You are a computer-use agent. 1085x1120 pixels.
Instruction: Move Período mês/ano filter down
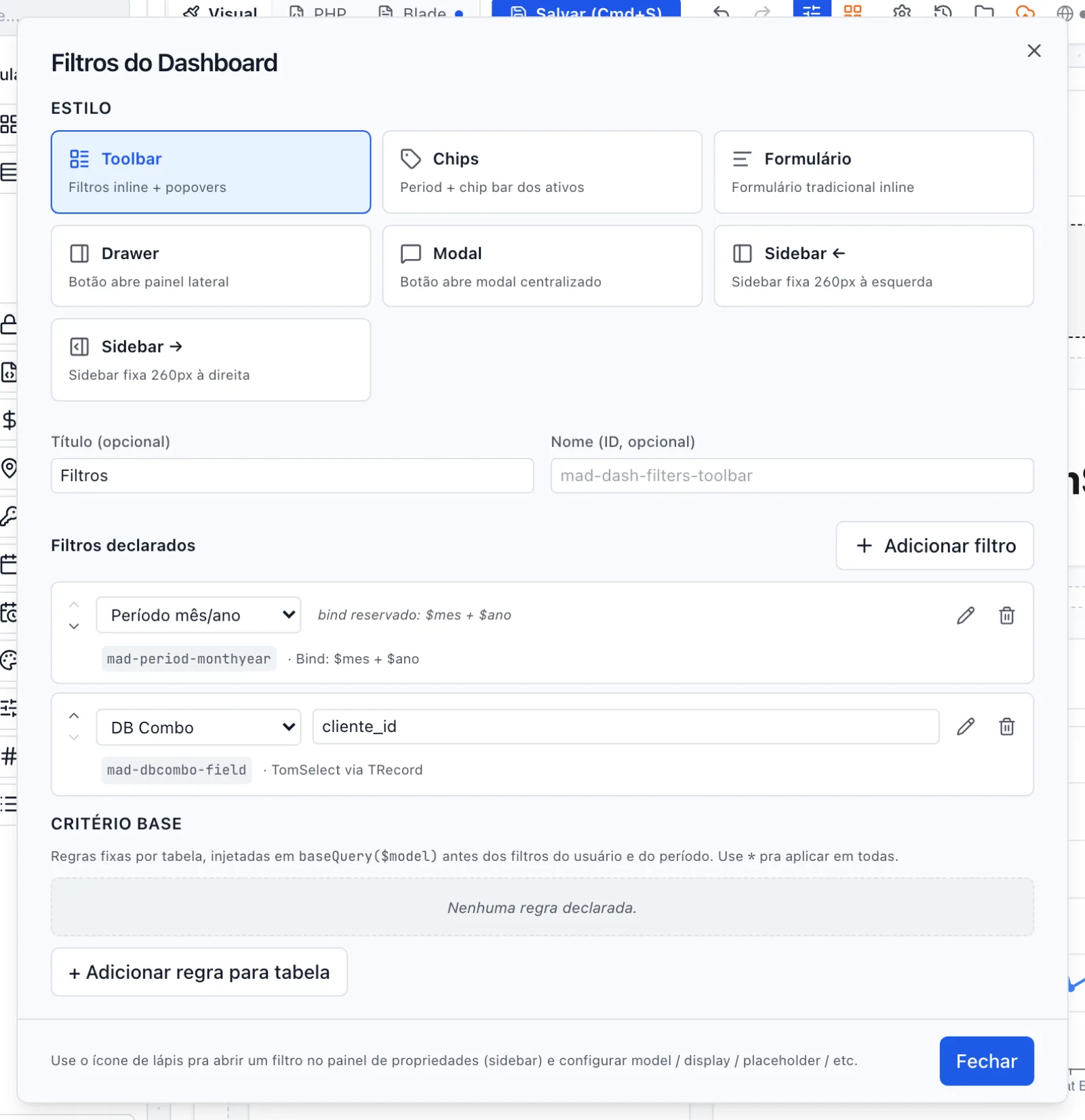[x=74, y=626]
